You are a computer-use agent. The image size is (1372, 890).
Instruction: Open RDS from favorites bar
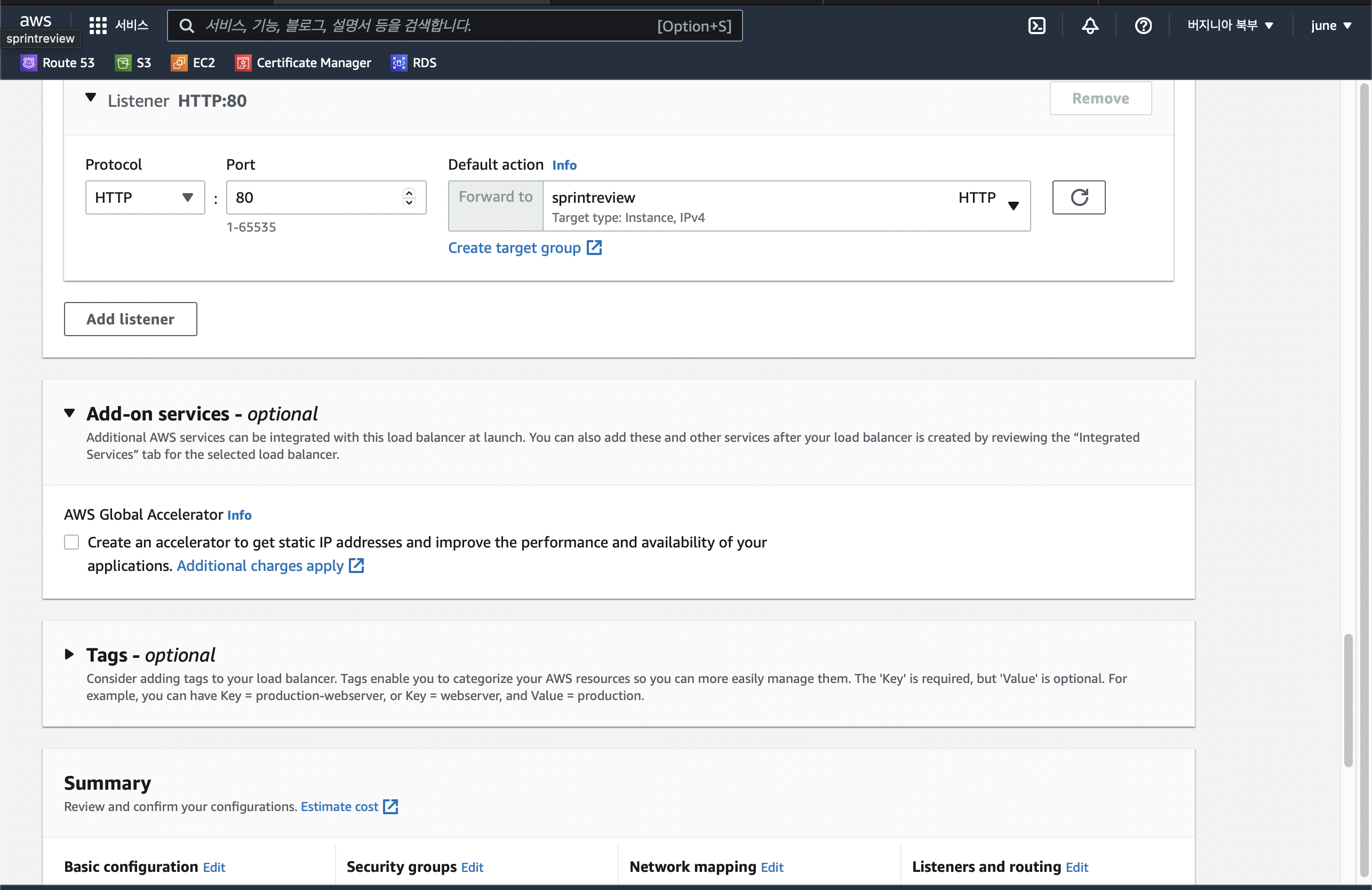tap(414, 62)
